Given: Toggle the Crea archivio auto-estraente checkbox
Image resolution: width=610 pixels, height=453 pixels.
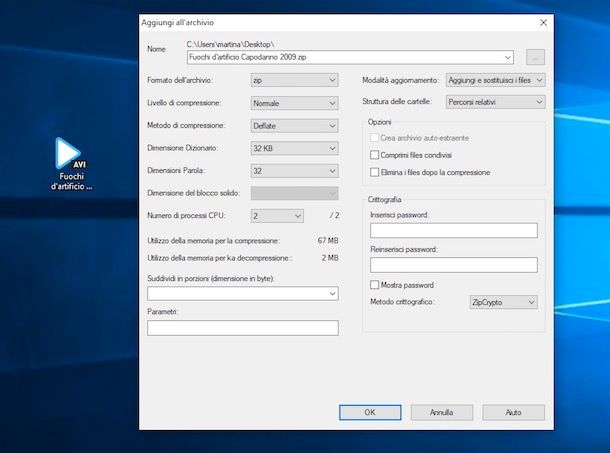Looking at the screenshot, I should (x=374, y=138).
